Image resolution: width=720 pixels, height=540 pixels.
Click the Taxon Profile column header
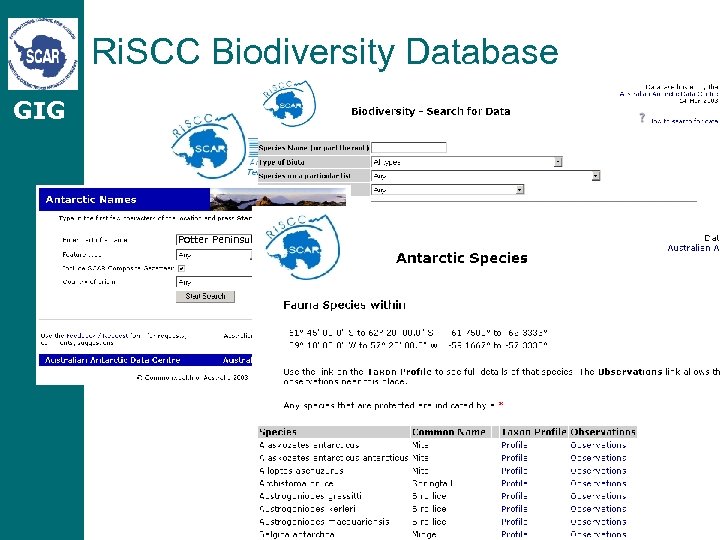pos(534,432)
